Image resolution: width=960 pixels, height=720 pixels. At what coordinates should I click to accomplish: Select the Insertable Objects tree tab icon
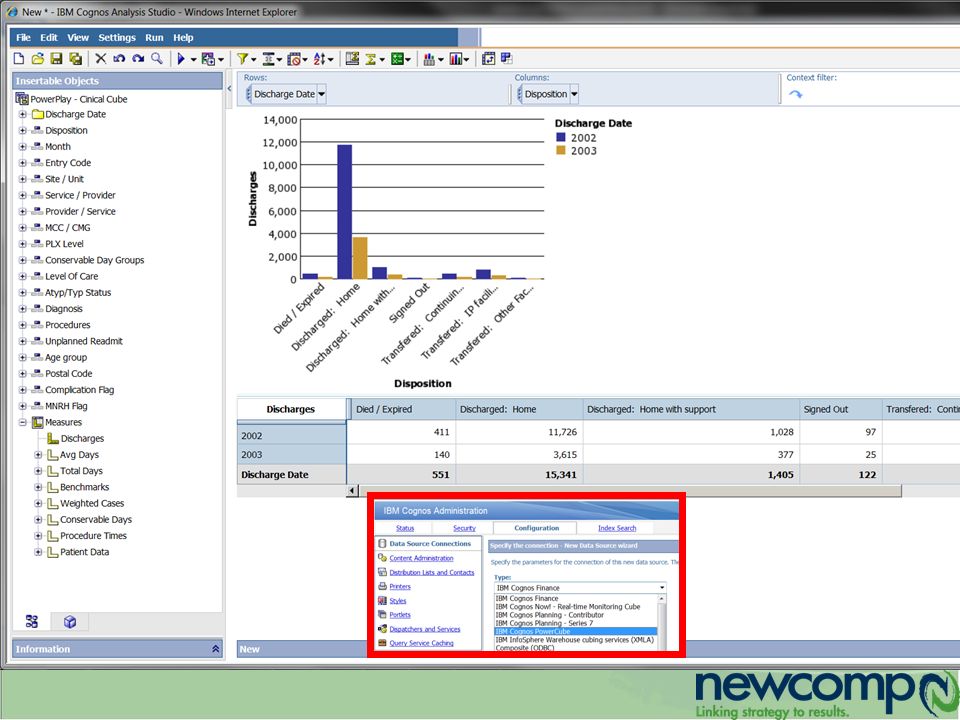32,621
